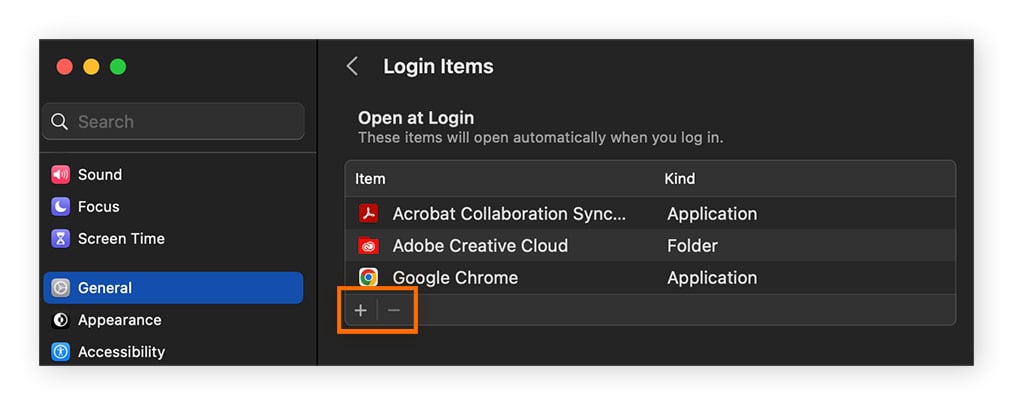Click the Login Items title
The width and height of the screenshot is (1013, 405).
click(438, 66)
